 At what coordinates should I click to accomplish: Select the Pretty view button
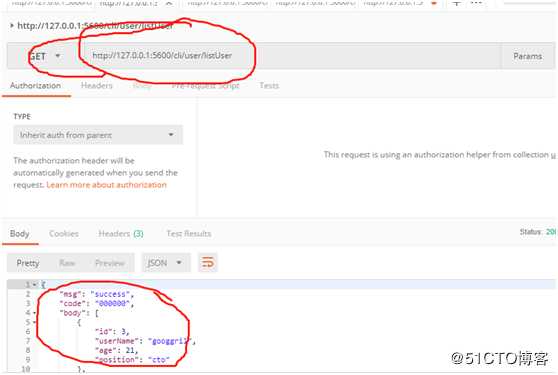coord(28,263)
